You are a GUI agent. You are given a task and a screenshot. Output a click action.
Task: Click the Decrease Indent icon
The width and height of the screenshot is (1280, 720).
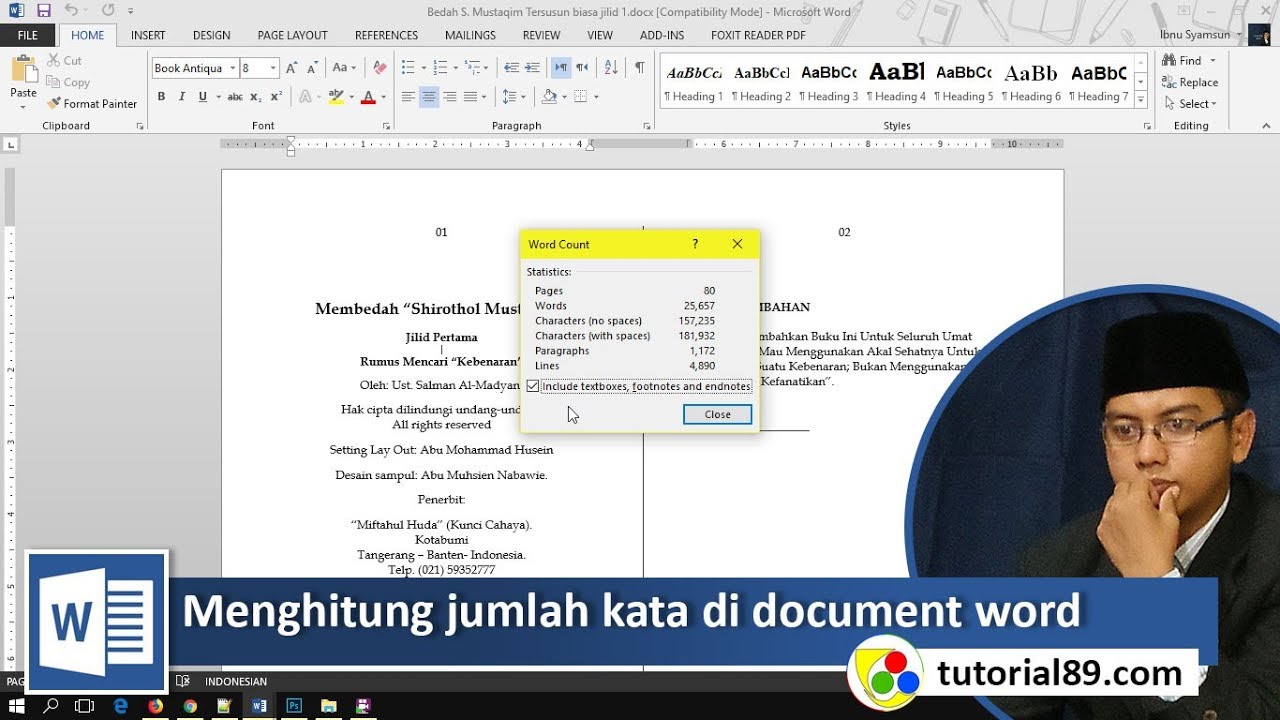pos(511,68)
